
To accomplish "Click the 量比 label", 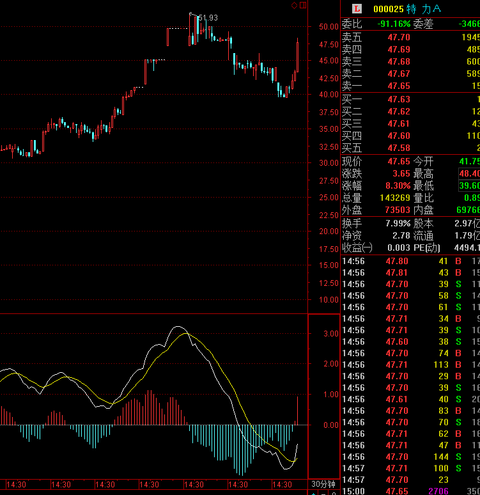I will pos(423,198).
